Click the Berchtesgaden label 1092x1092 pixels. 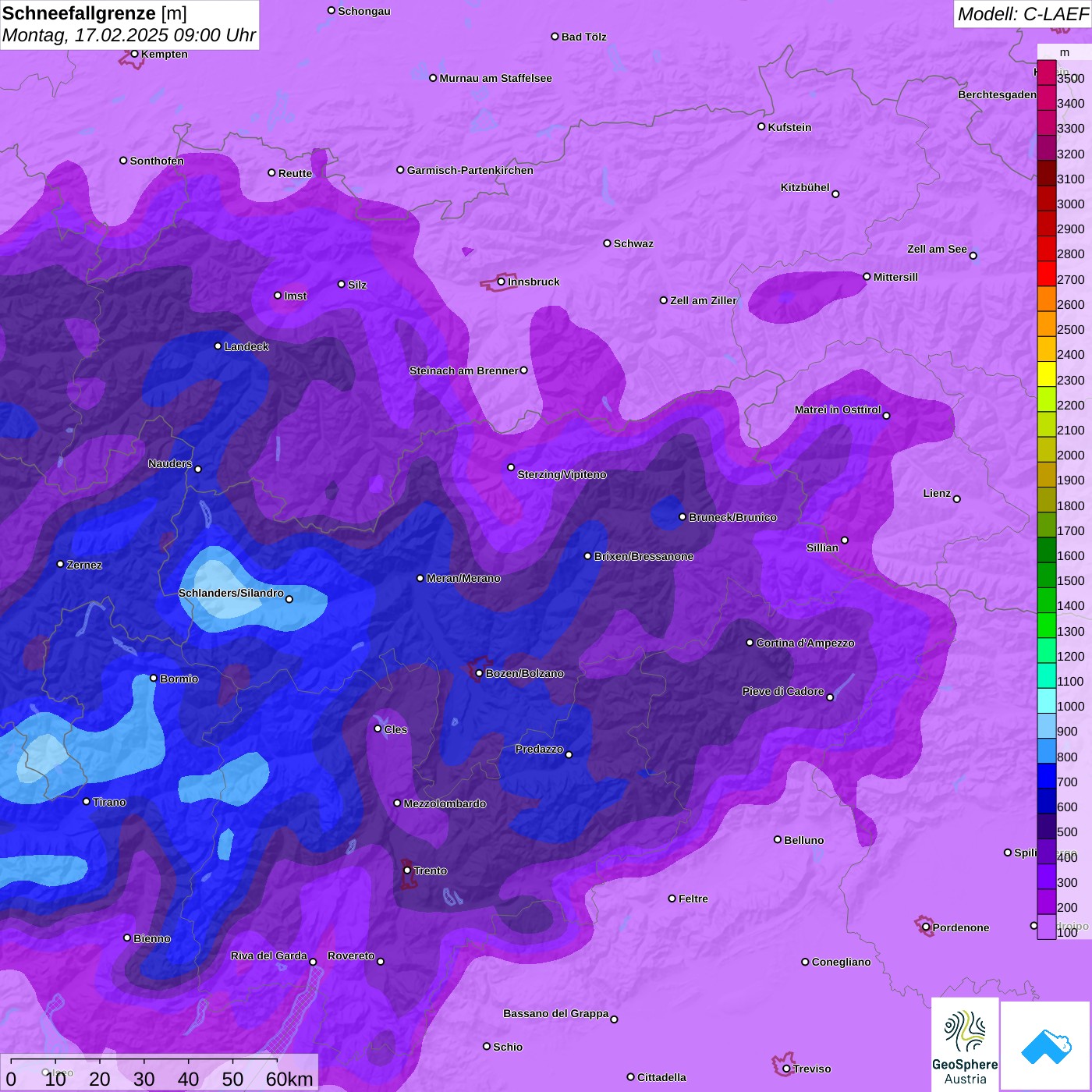coord(997,94)
